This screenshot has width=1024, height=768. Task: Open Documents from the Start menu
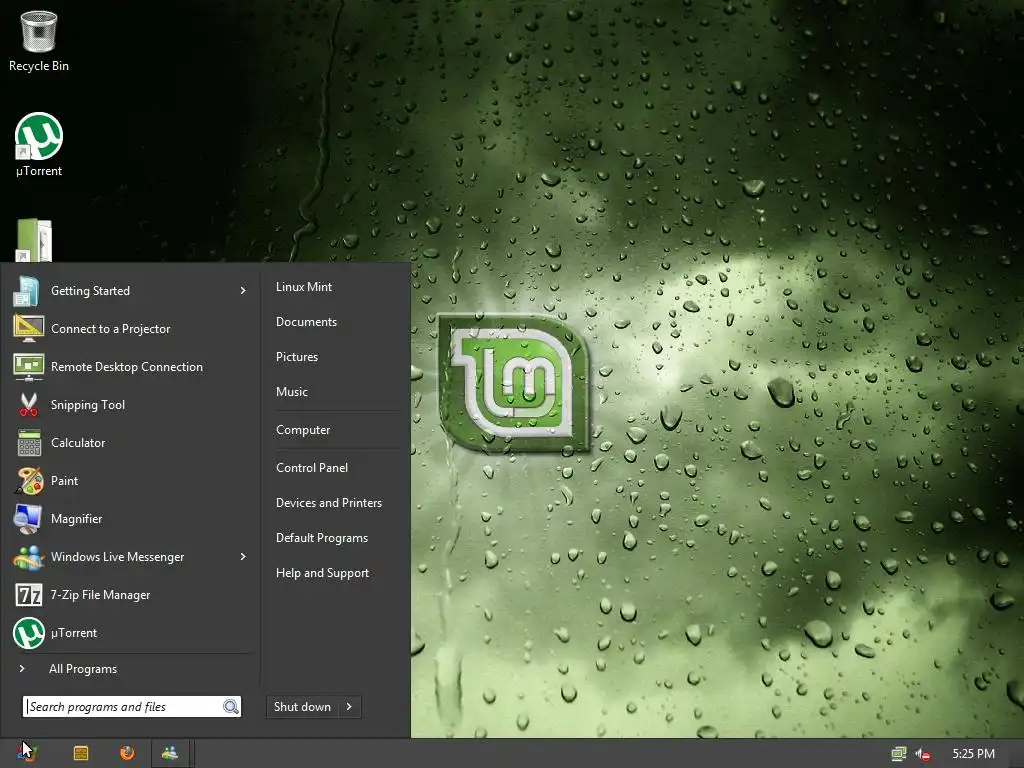click(x=306, y=322)
